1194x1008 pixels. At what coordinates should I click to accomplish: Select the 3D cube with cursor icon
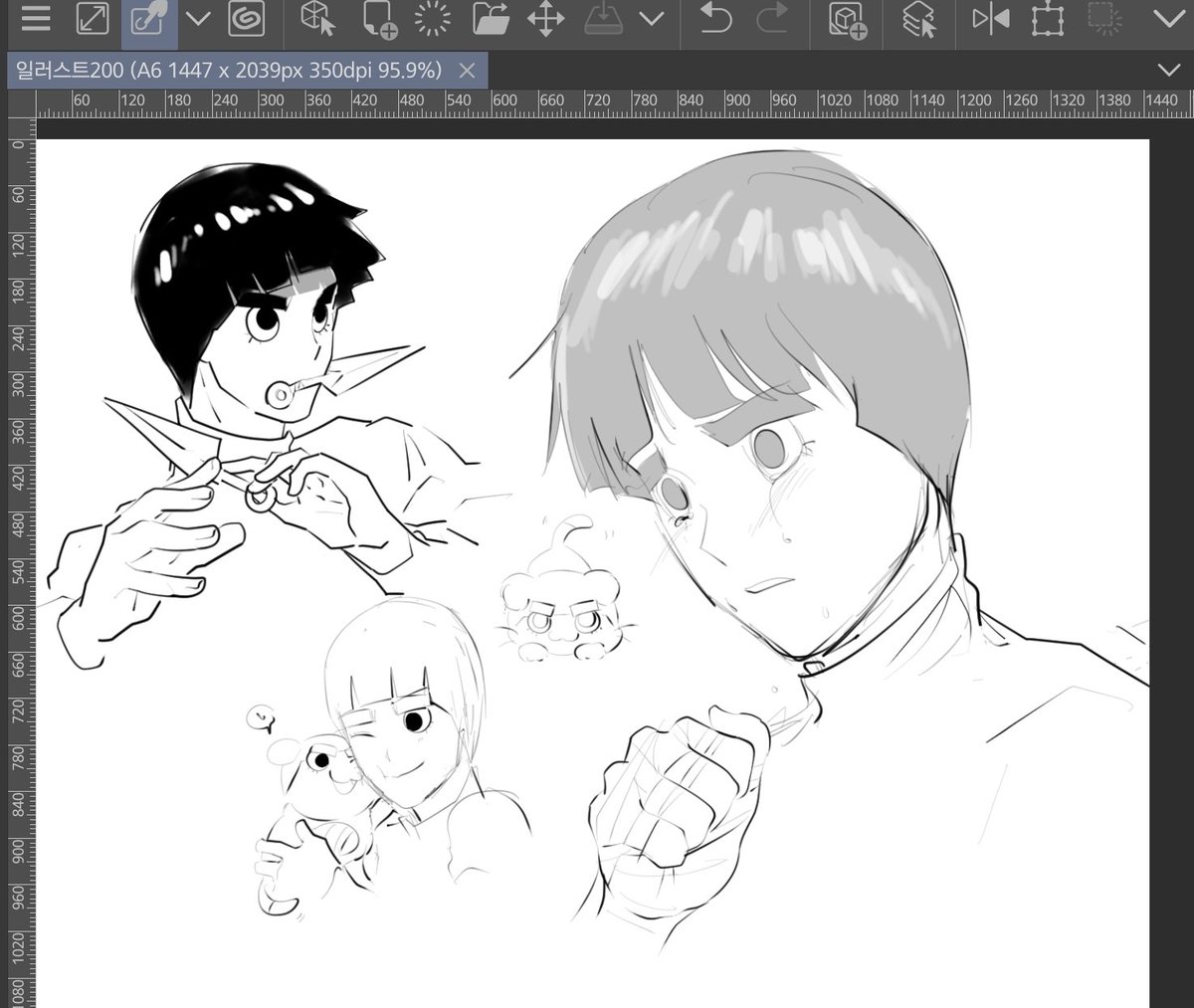point(319,19)
